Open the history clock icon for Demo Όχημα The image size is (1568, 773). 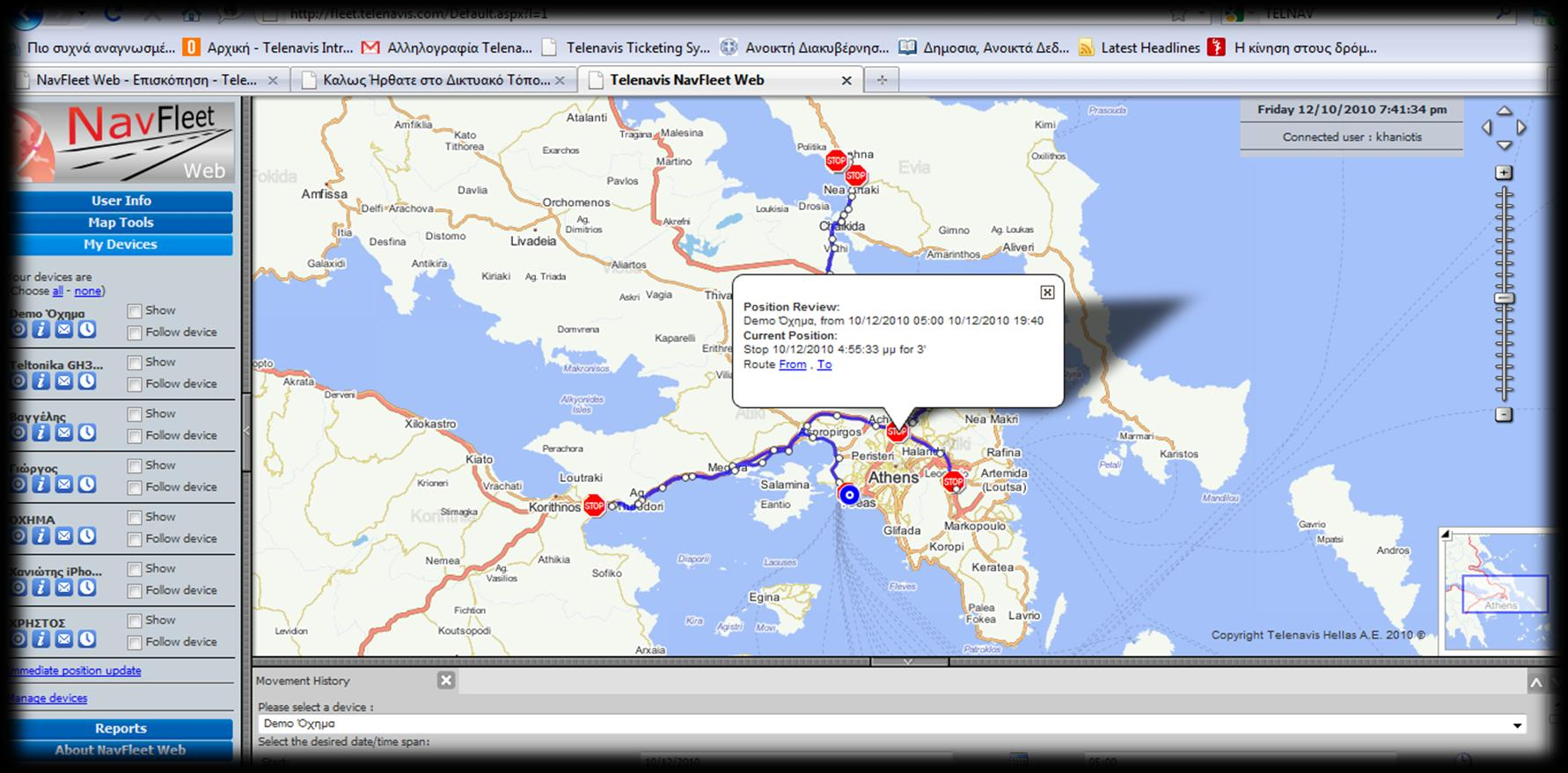tap(86, 330)
